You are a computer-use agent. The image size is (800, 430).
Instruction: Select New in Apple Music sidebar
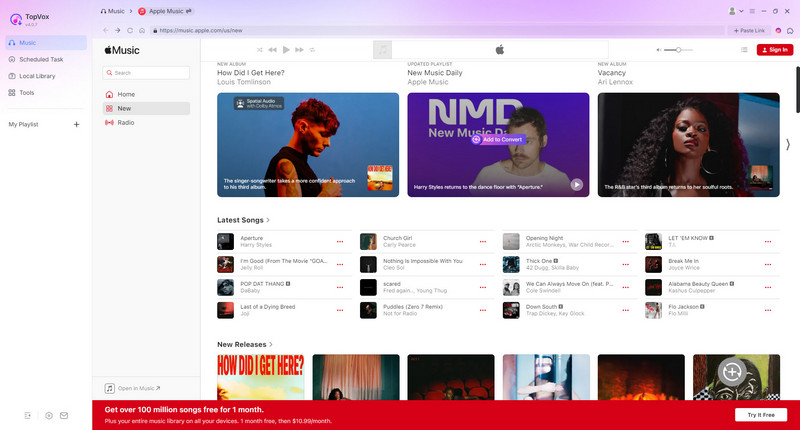(x=146, y=108)
